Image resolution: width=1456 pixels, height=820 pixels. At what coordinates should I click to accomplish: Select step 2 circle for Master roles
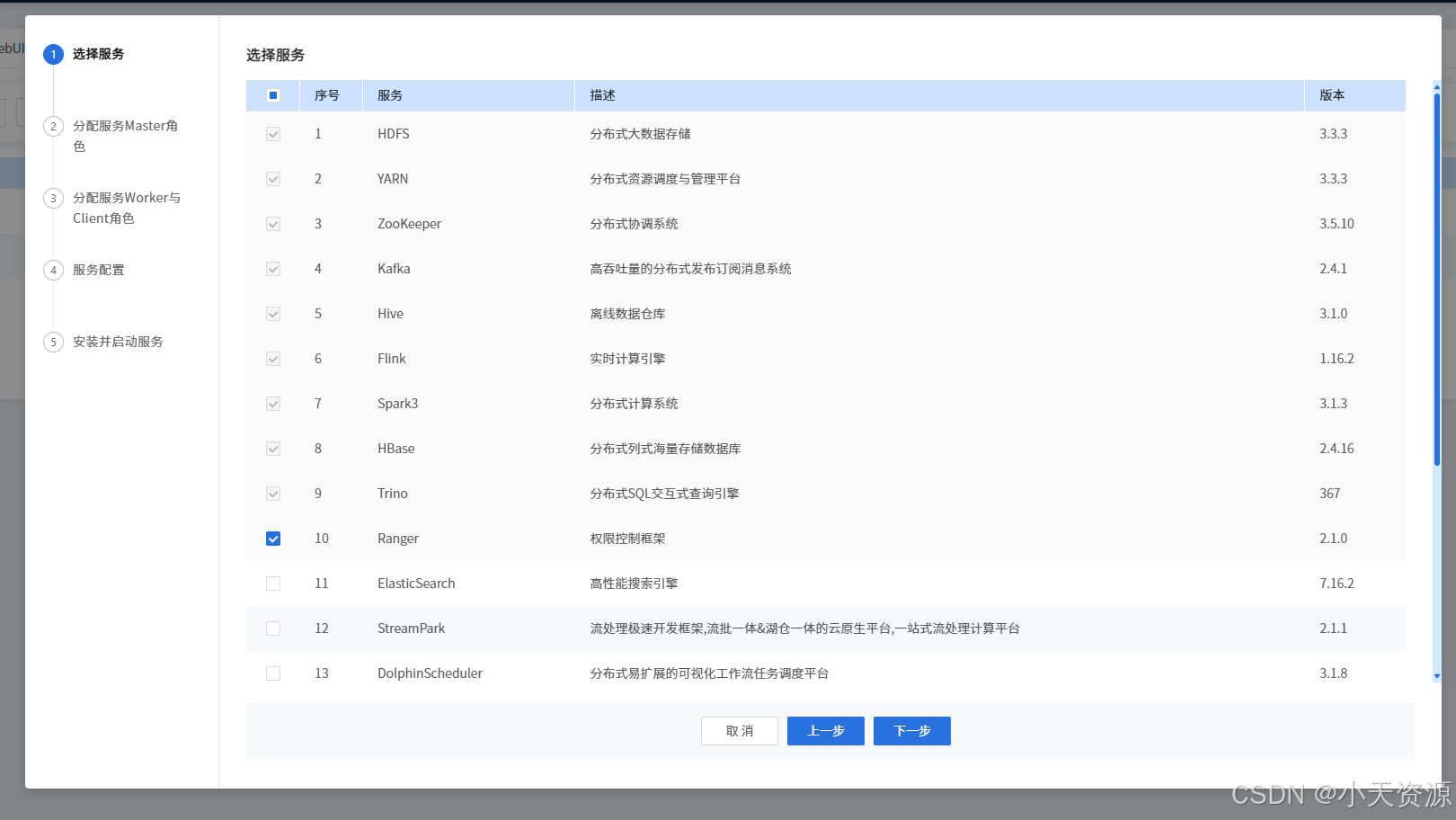[x=53, y=126]
